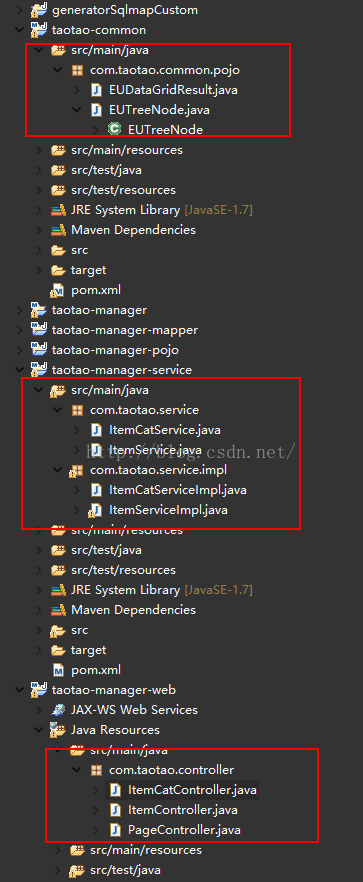Viewport: 363px width, 882px height.
Task: Click the com.taotao.service.impl package icon
Action: 77,470
